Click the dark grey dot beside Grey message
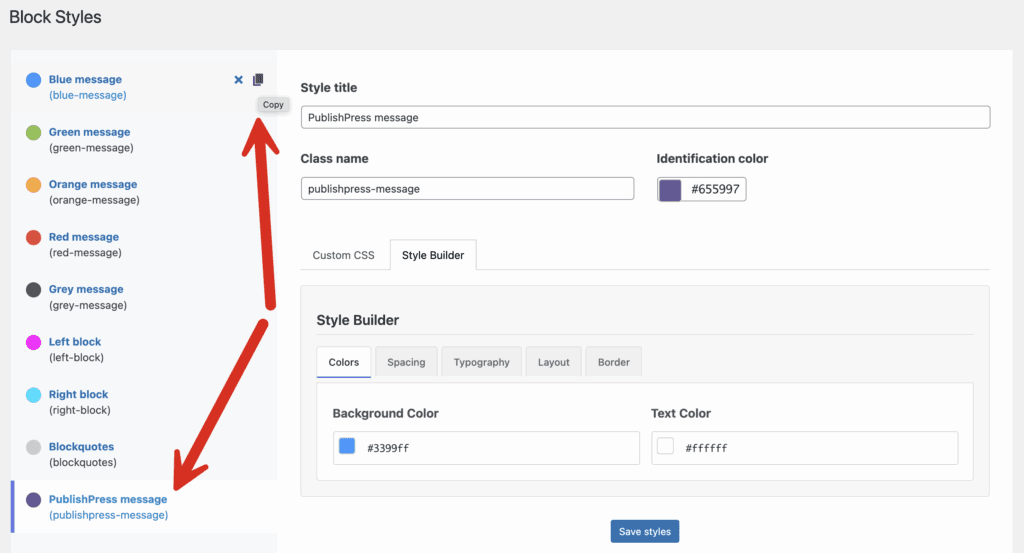Image resolution: width=1024 pixels, height=553 pixels. pyautogui.click(x=33, y=290)
